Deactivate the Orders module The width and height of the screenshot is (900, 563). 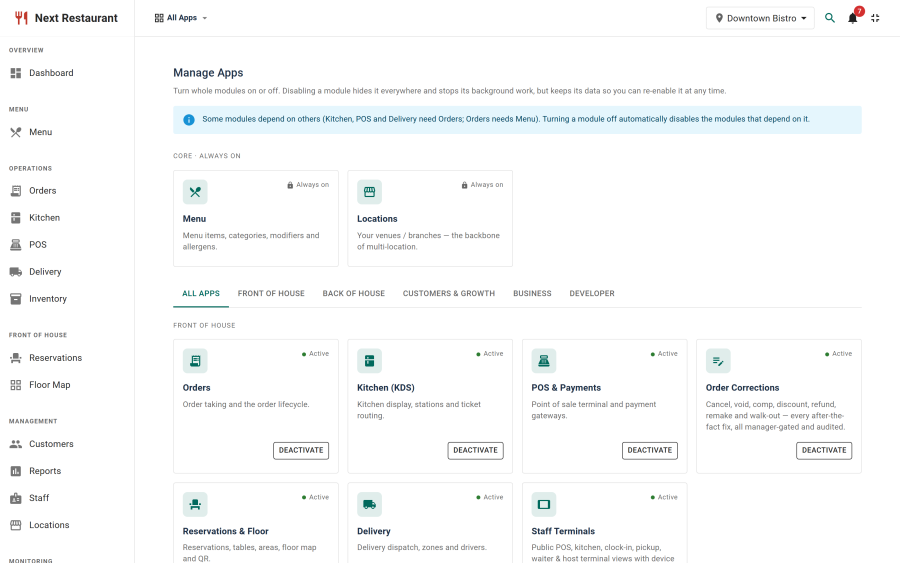(301, 451)
